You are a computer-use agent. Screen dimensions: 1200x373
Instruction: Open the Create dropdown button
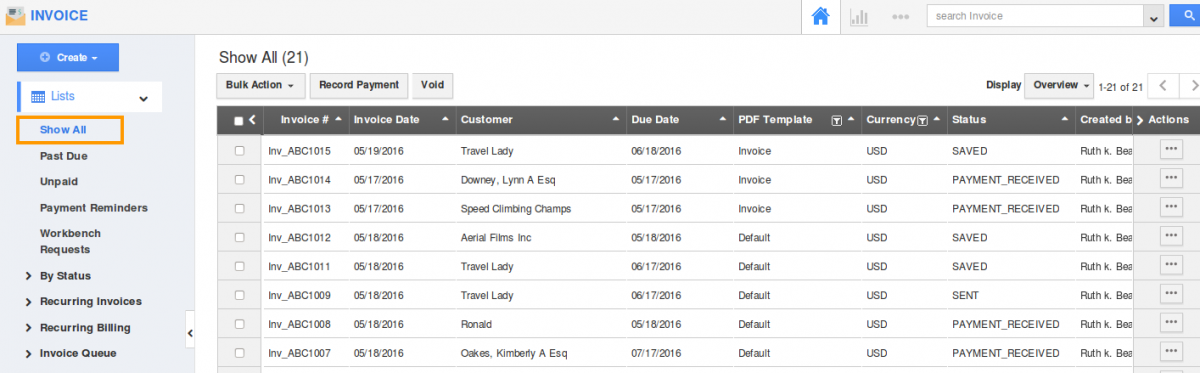click(x=68, y=58)
